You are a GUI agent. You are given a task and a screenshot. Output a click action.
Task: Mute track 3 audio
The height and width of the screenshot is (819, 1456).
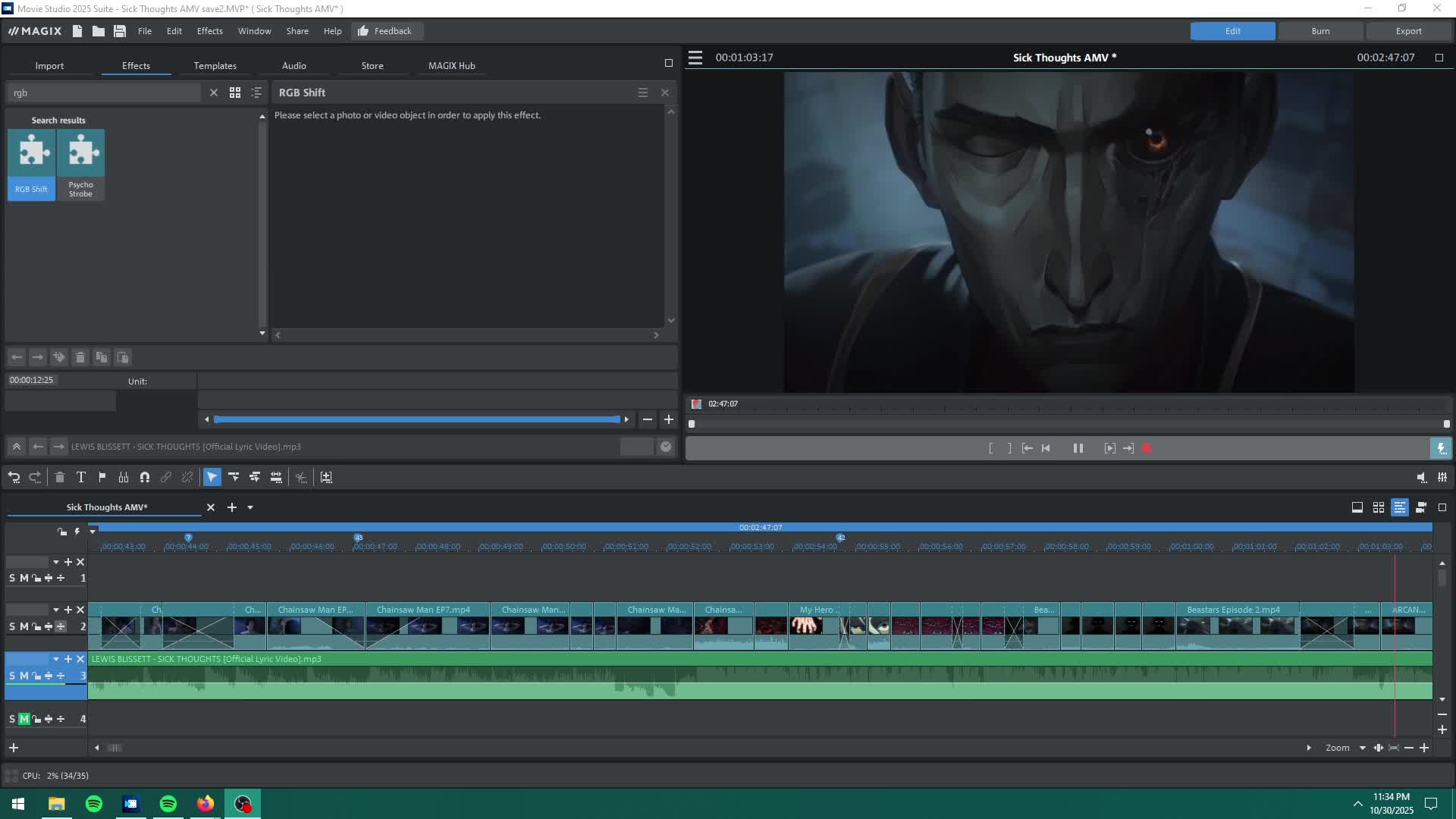24,676
